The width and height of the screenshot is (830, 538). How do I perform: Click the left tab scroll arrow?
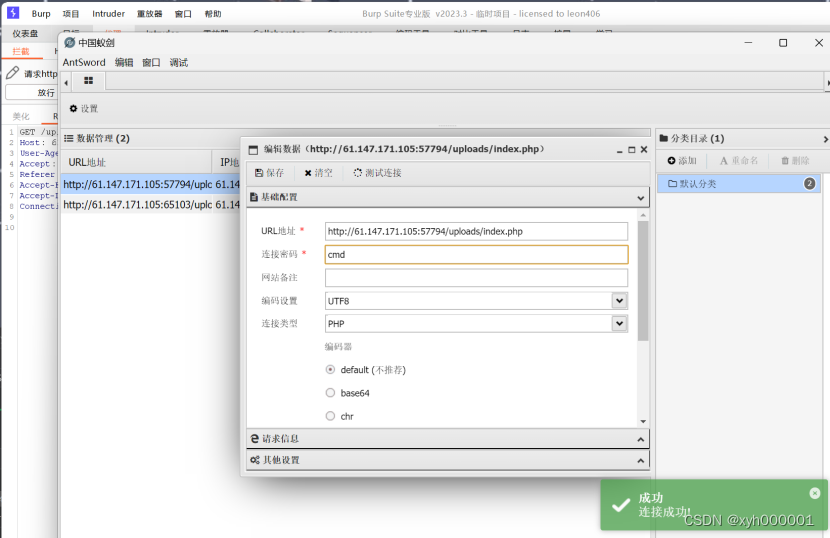(x=66, y=83)
